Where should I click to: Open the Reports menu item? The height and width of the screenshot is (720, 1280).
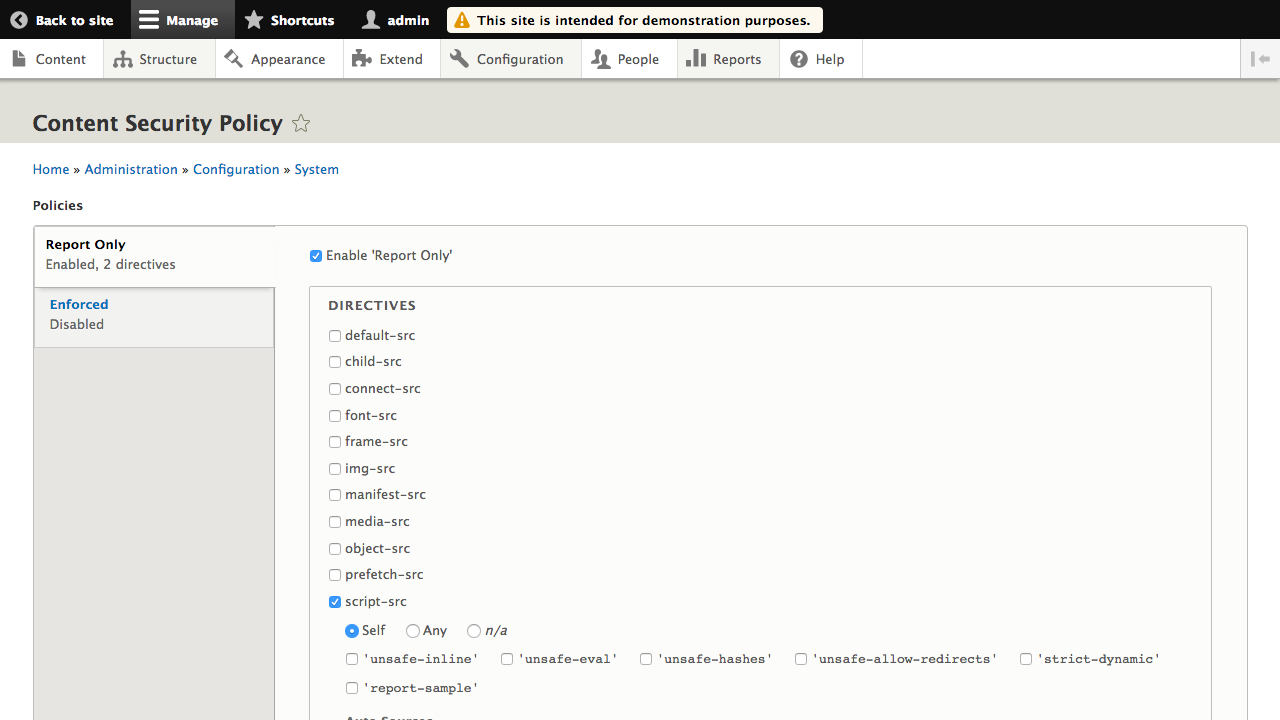pyautogui.click(x=728, y=59)
